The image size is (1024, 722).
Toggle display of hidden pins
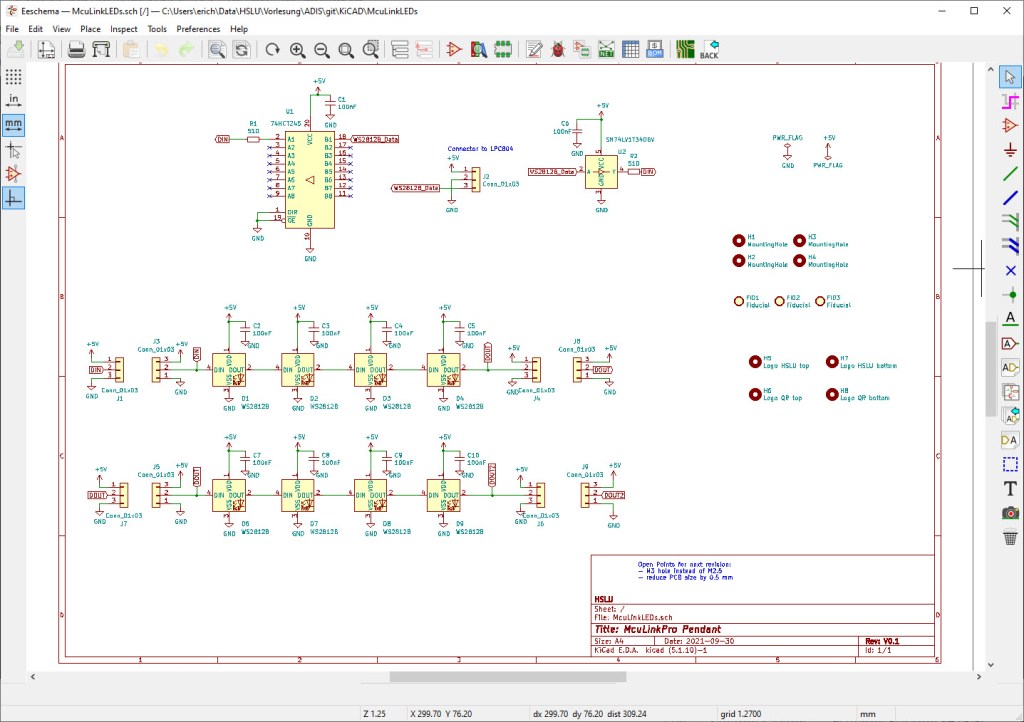point(13,172)
